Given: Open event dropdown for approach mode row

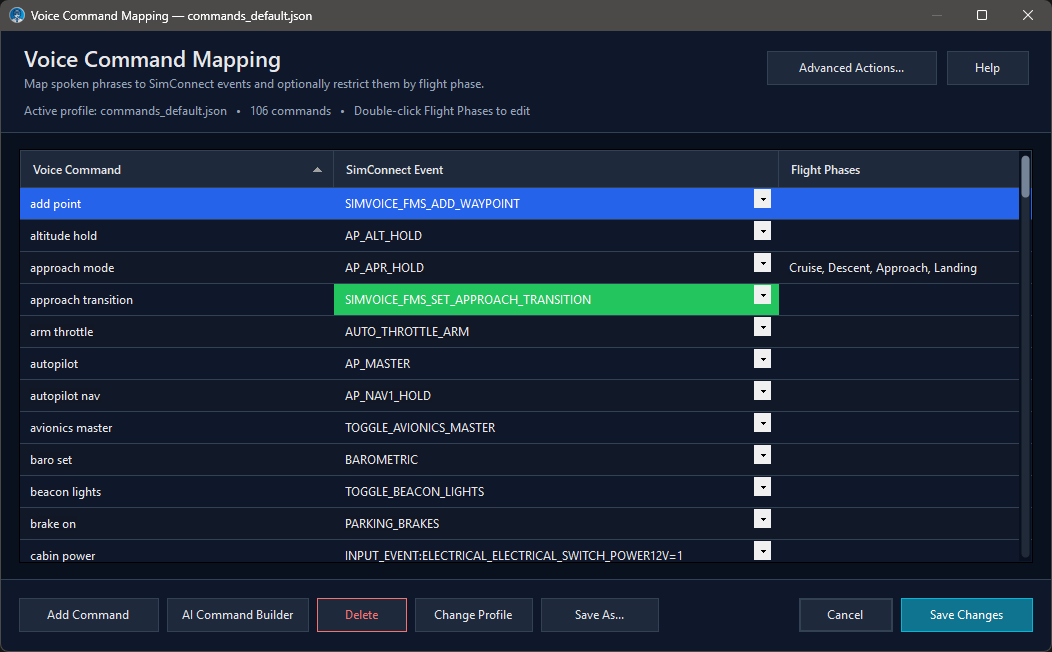Looking at the screenshot, I should coord(762,263).
